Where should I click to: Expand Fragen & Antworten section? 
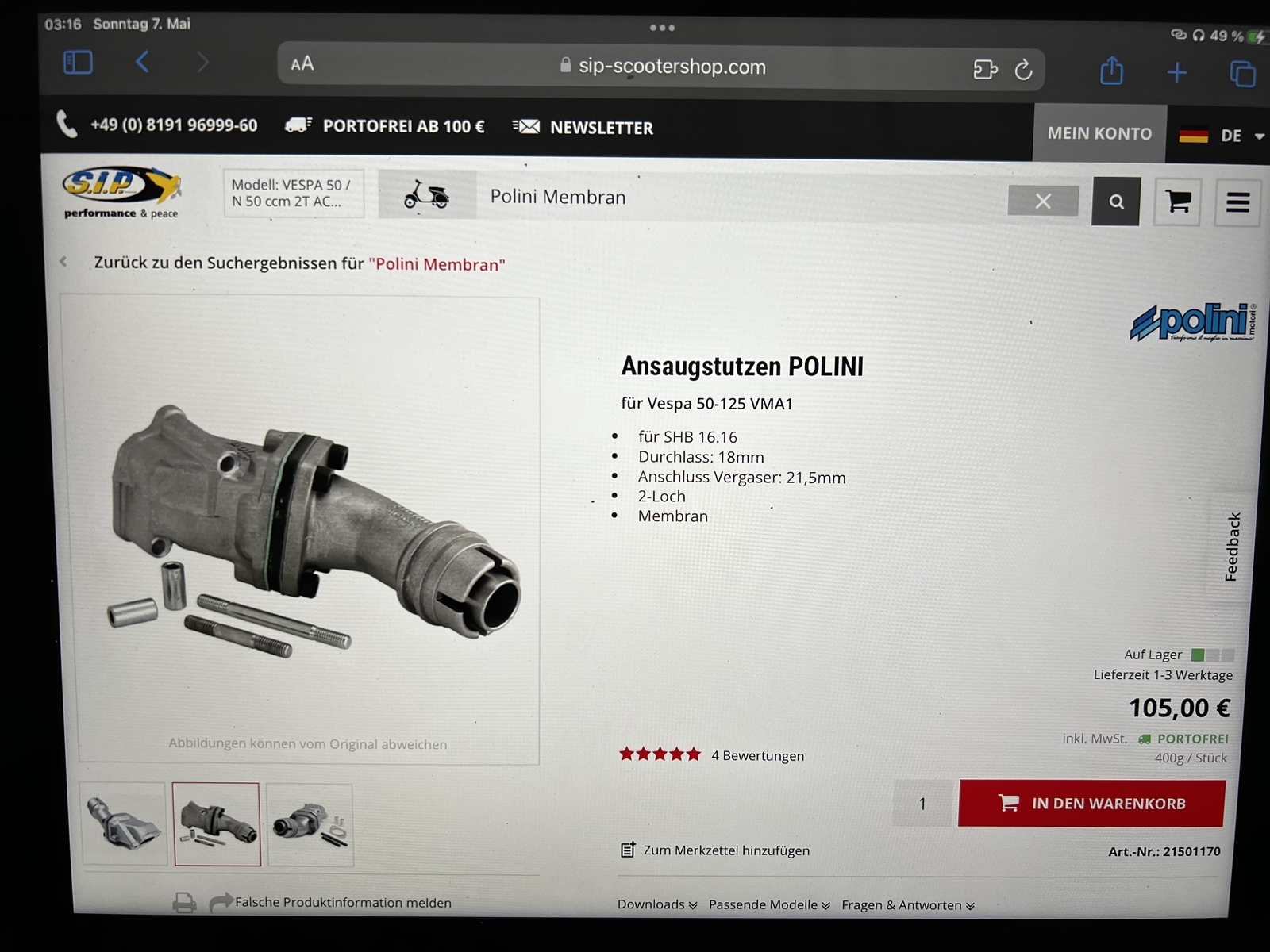908,905
